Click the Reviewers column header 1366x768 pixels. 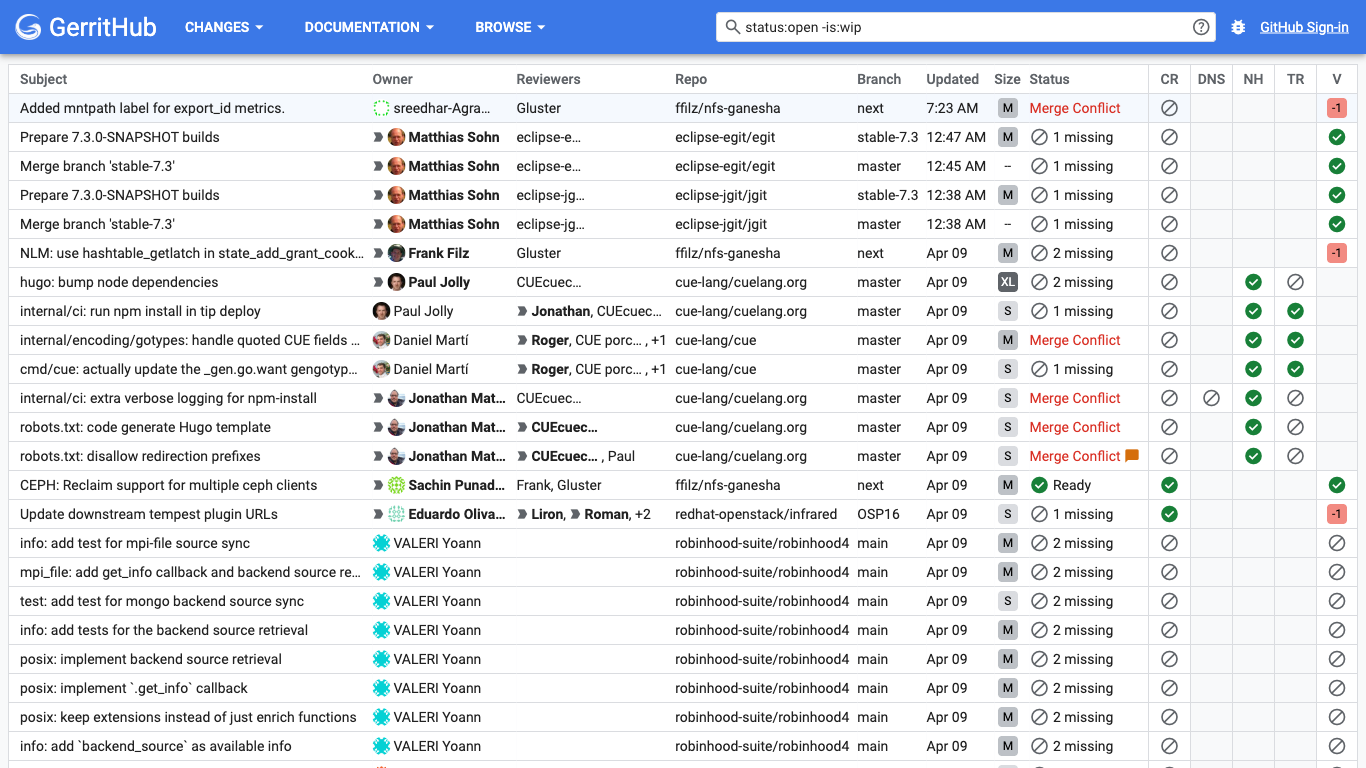(x=548, y=79)
